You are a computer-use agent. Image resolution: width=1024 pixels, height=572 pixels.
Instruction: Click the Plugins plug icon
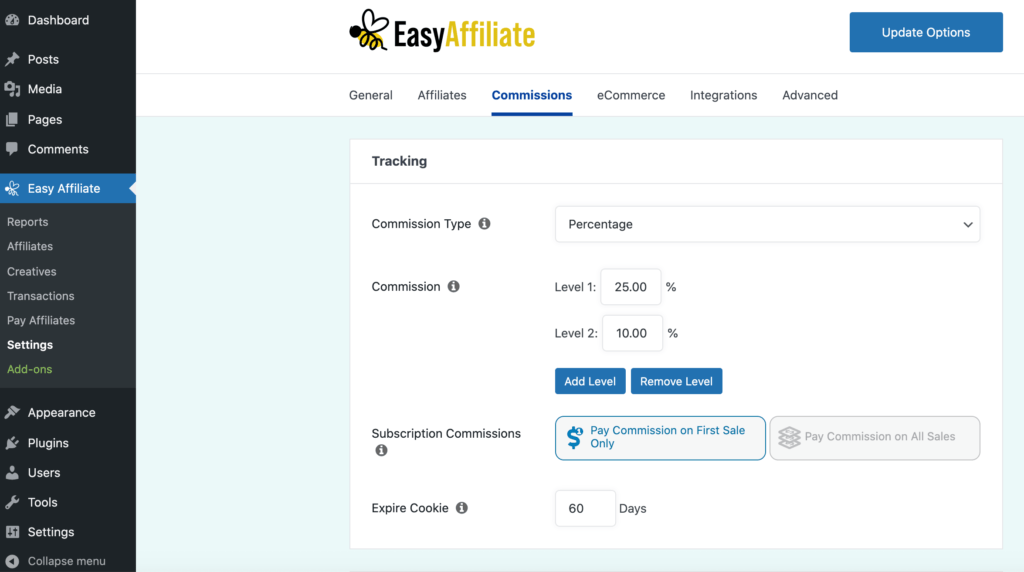(x=12, y=443)
